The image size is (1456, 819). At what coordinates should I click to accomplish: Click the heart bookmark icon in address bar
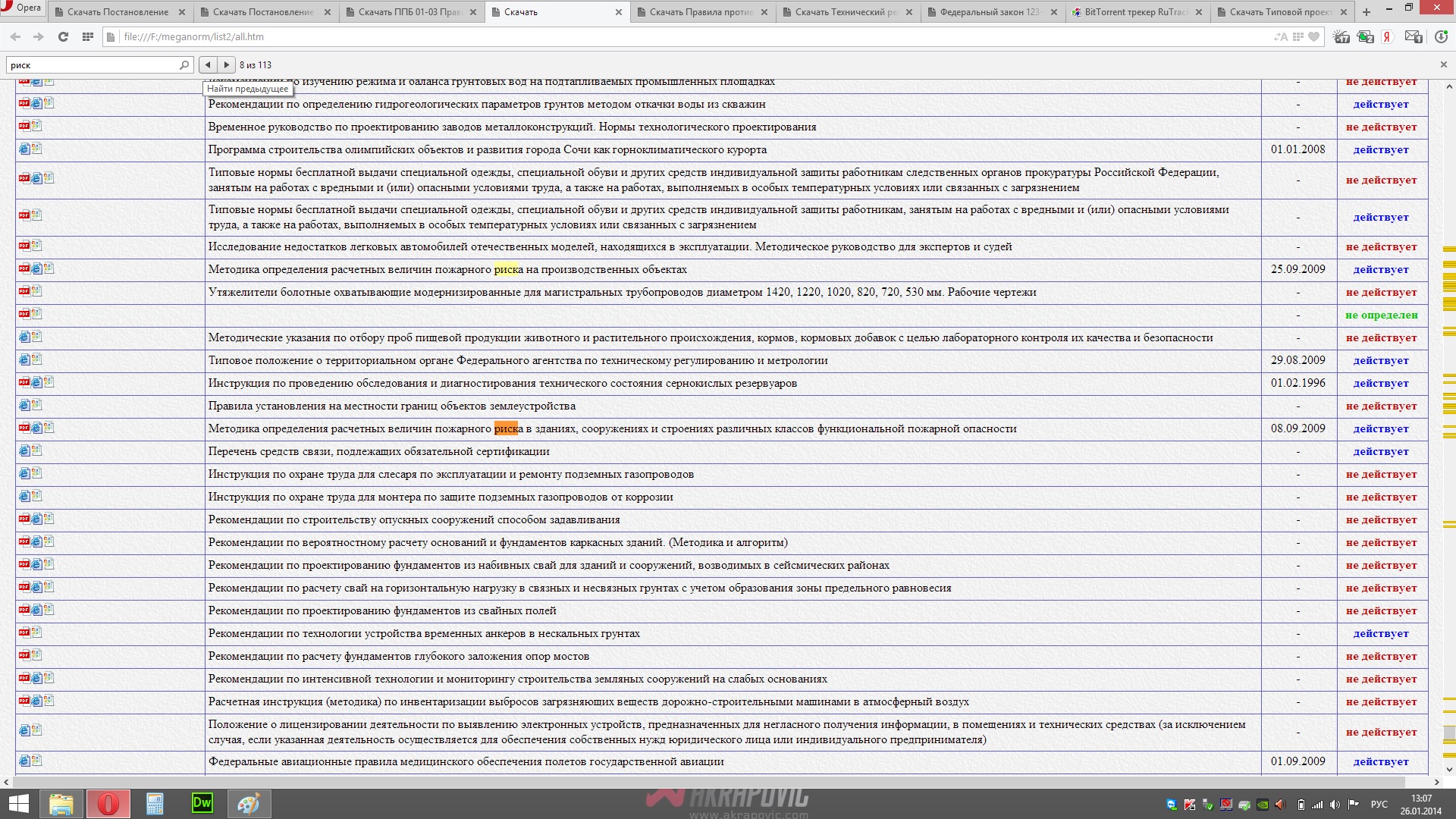point(1314,36)
